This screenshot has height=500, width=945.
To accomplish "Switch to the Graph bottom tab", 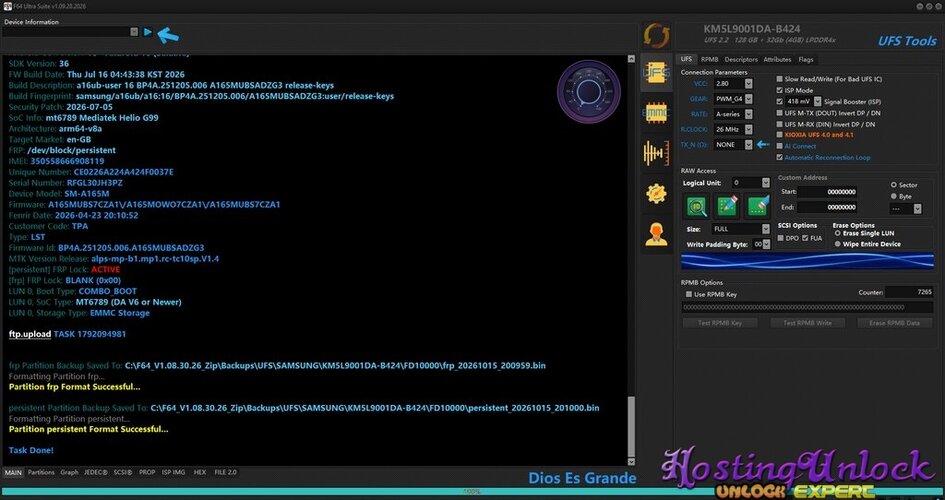I will [69, 473].
